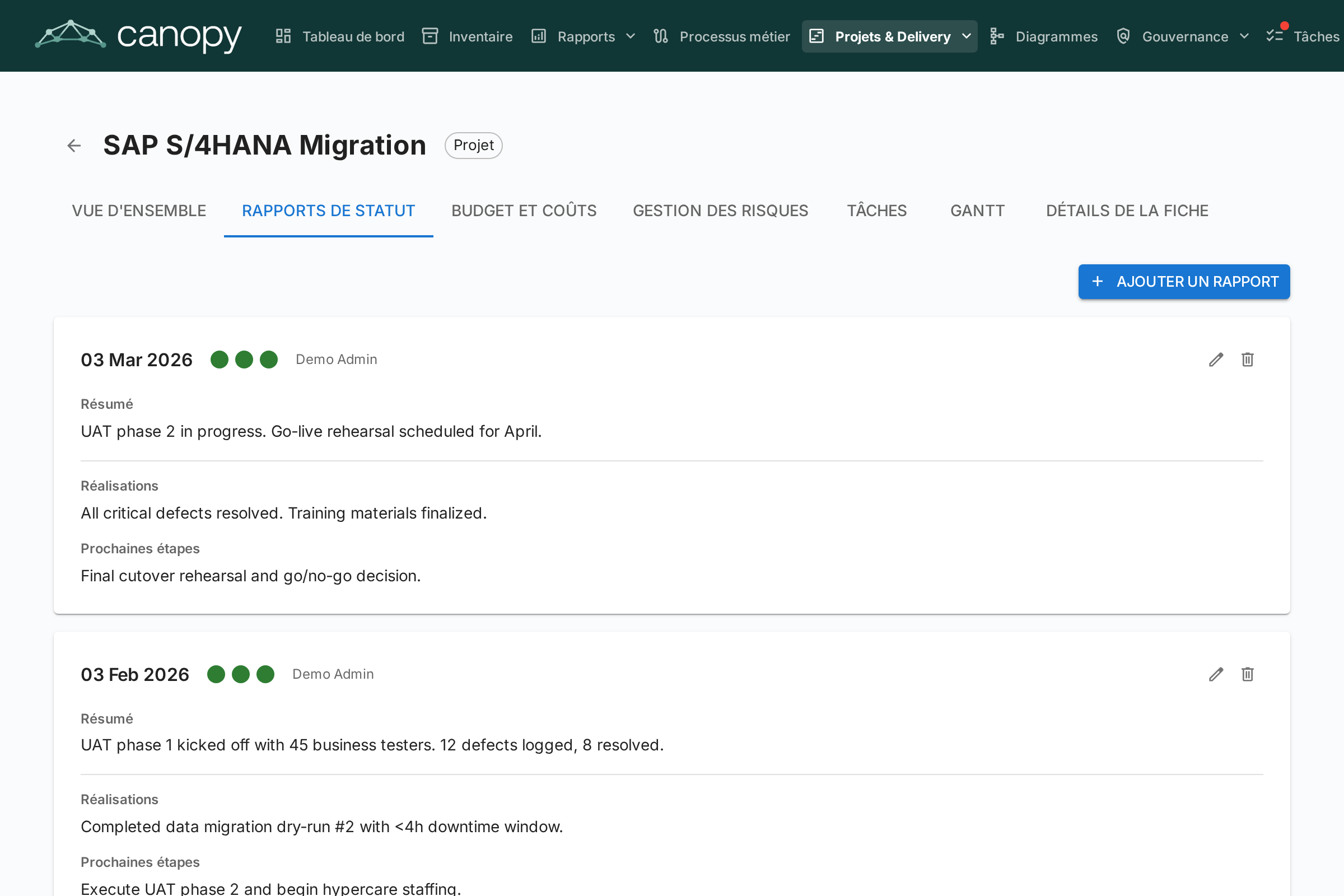The image size is (1344, 896).
Task: Expand the Projets & Delivery chevron
Action: (967, 36)
